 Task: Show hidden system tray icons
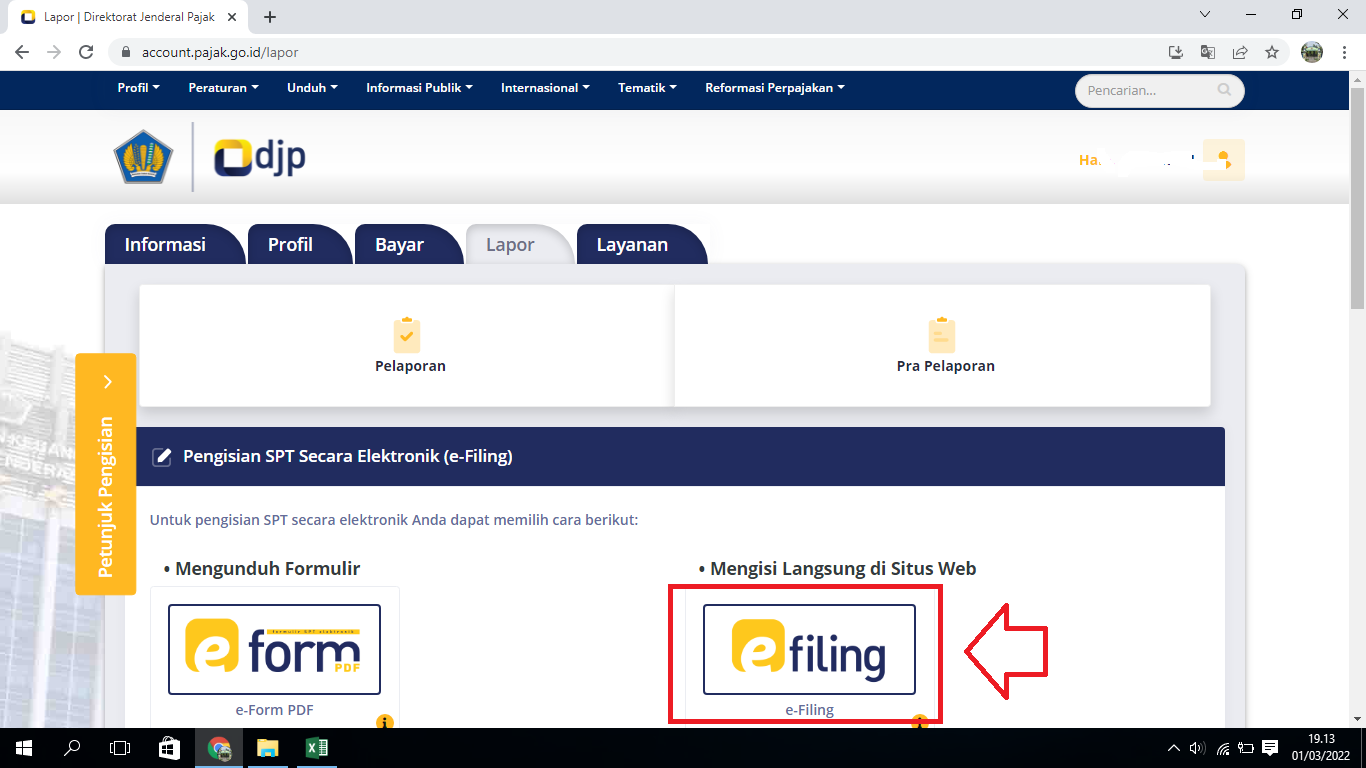click(x=1174, y=748)
